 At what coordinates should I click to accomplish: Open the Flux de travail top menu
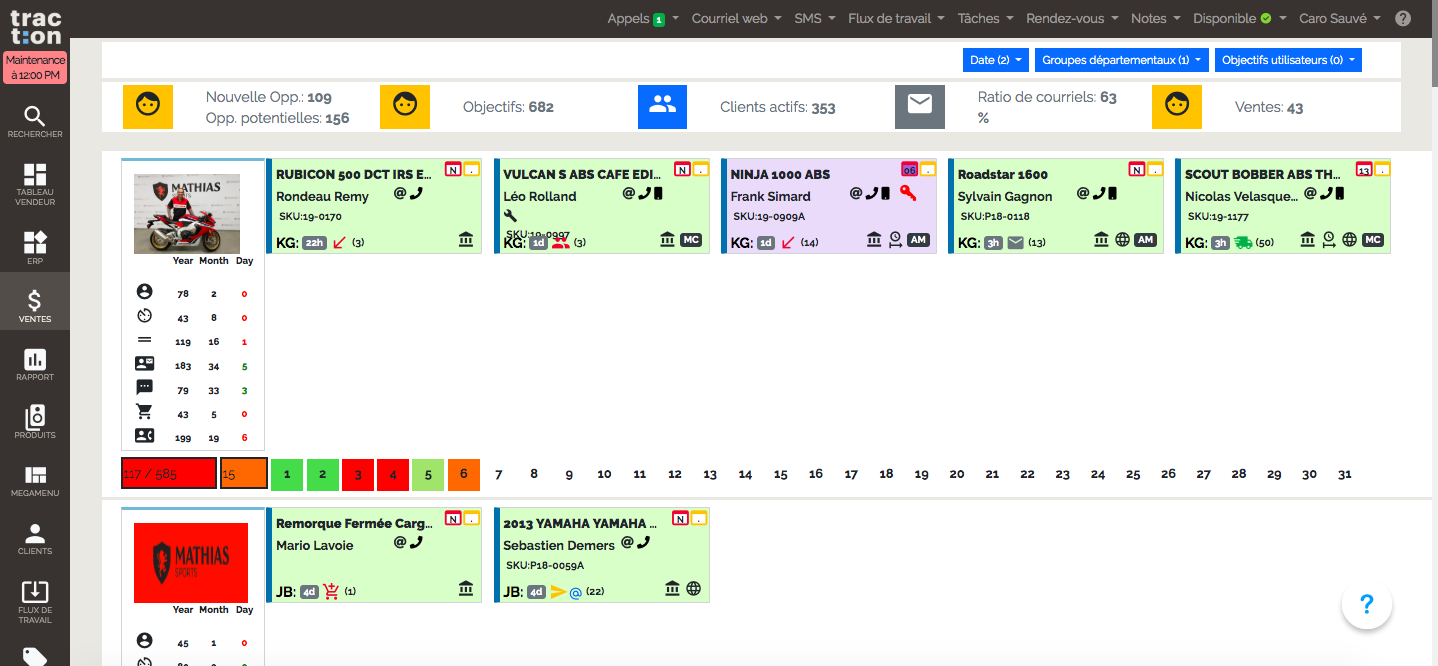click(x=896, y=18)
